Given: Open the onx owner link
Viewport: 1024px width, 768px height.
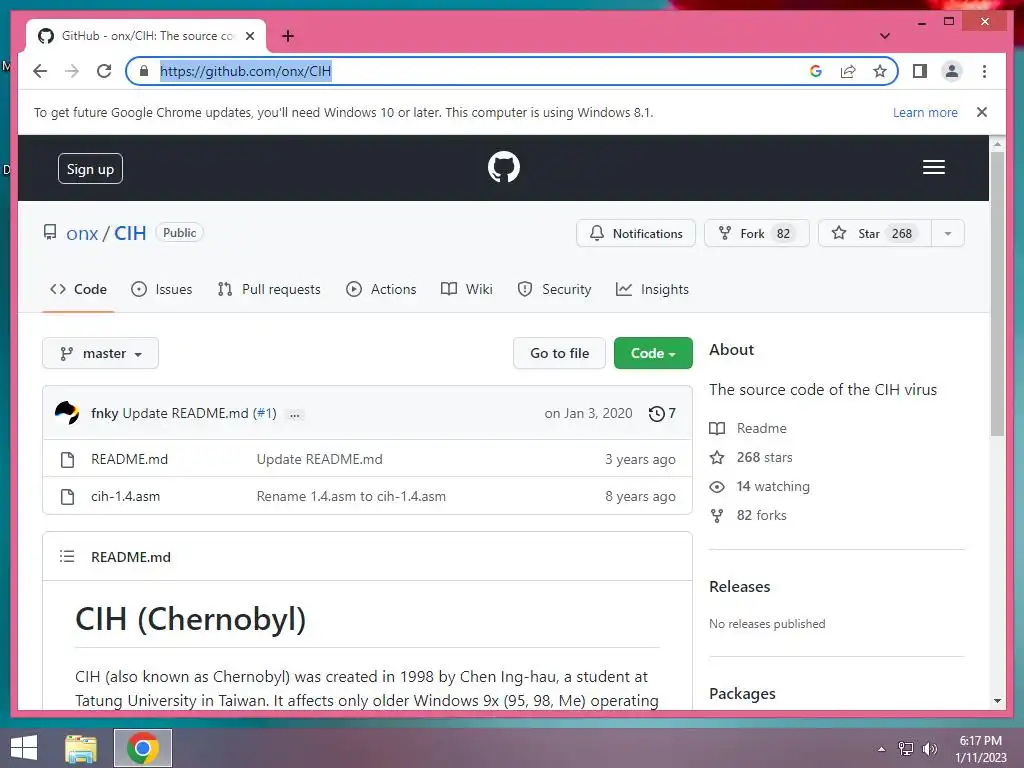Looking at the screenshot, I should [82, 233].
